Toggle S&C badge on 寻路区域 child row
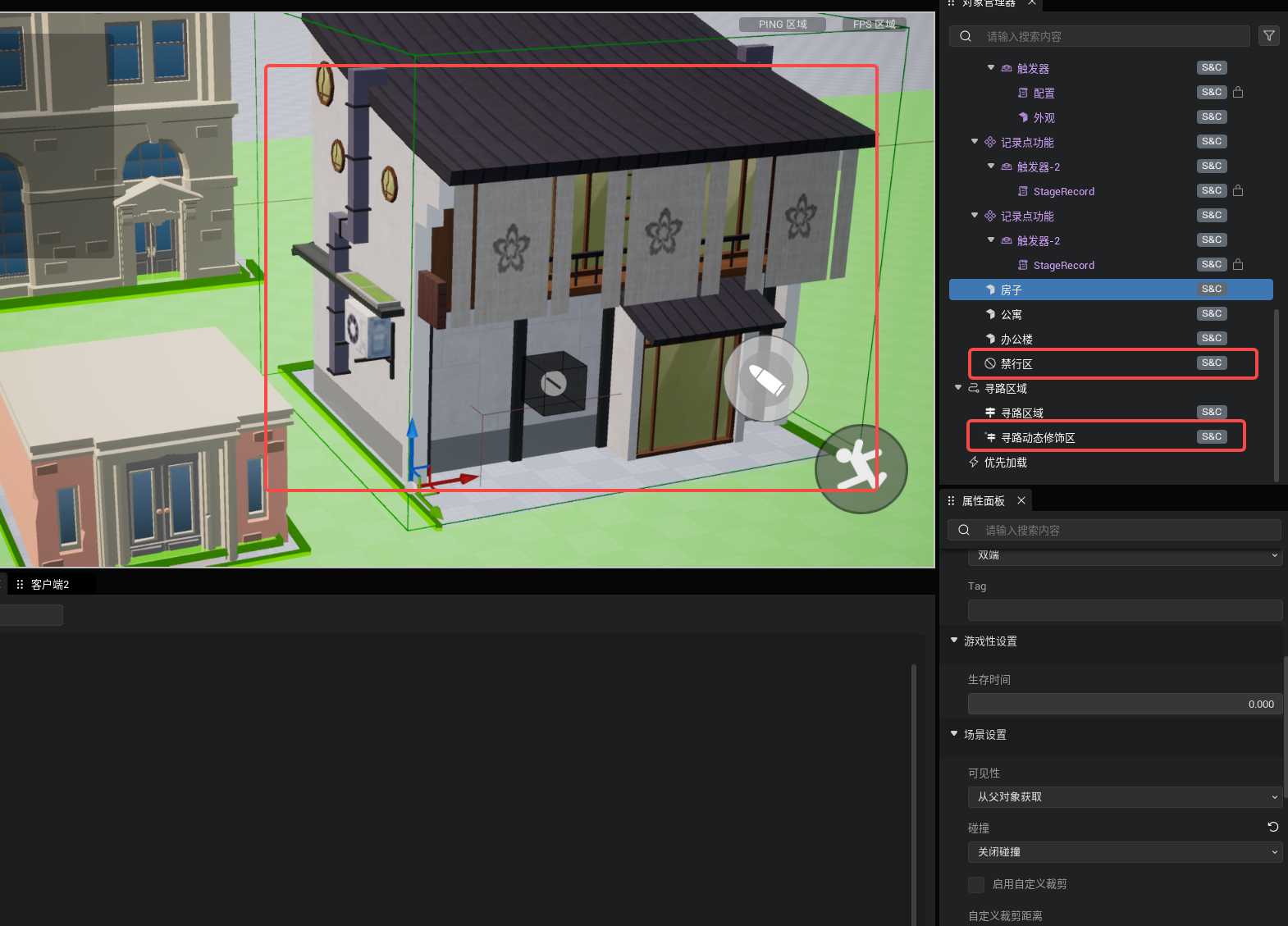Viewport: 1288px width, 926px height. (x=1212, y=412)
